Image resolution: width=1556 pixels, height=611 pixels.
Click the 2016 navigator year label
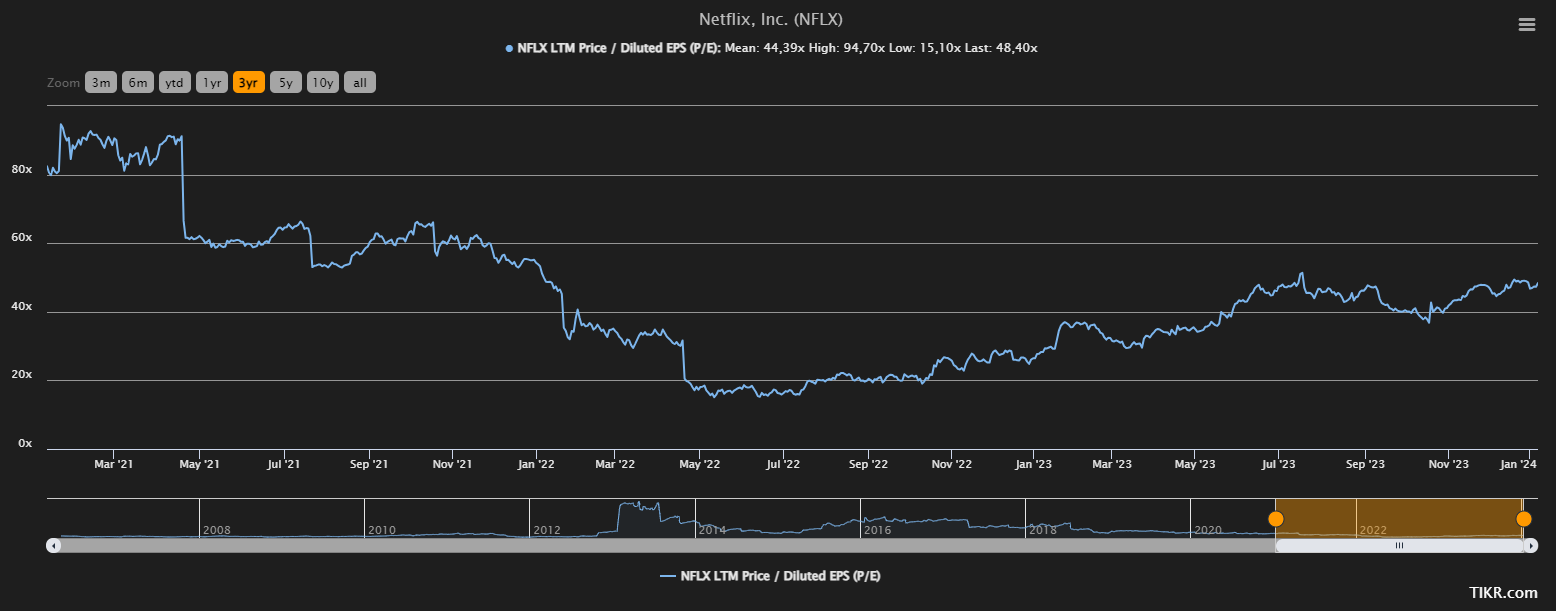tap(878, 530)
